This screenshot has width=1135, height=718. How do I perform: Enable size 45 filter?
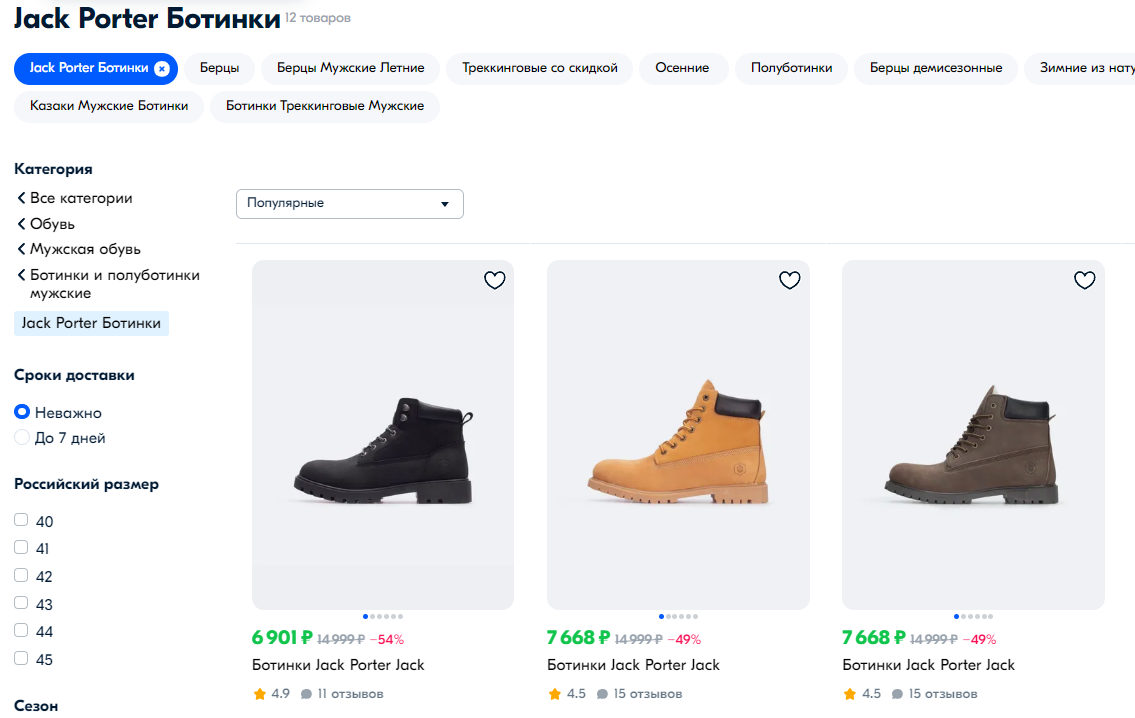[x=21, y=658]
